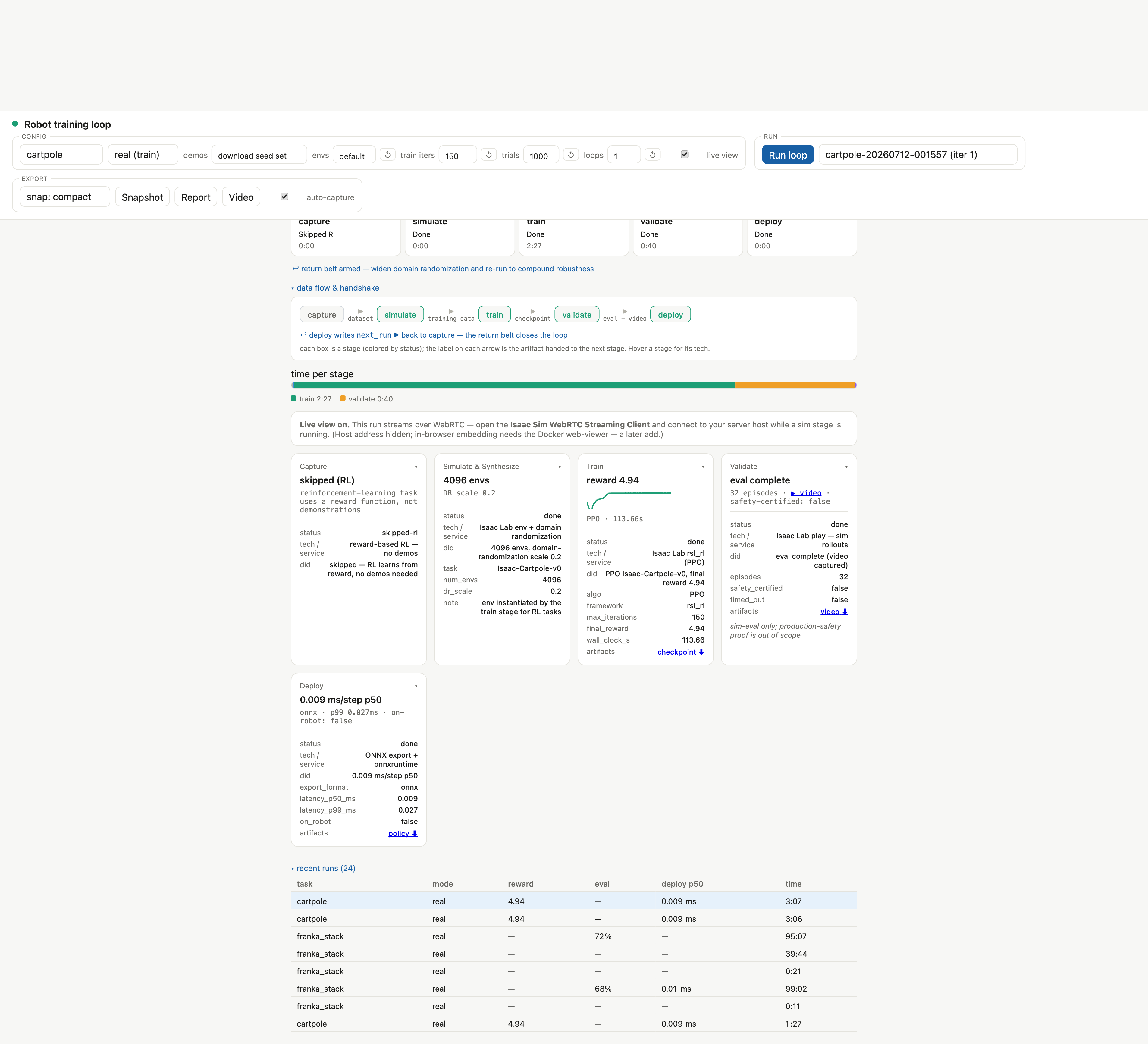The image size is (1148, 1044).
Task: Click the loops 1 field
Action: click(623, 155)
